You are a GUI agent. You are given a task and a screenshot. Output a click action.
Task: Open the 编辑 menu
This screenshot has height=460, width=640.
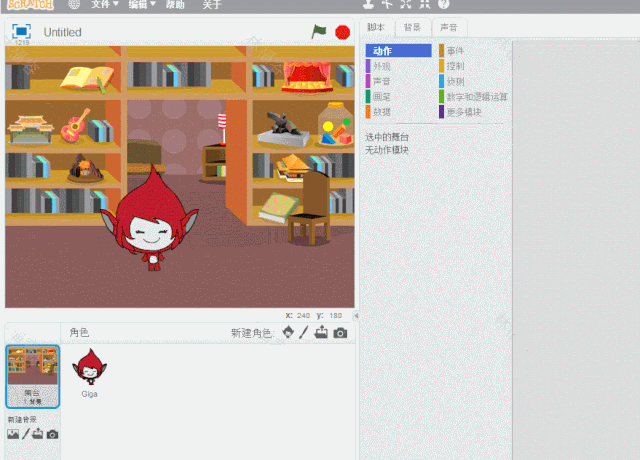pyautogui.click(x=141, y=4)
